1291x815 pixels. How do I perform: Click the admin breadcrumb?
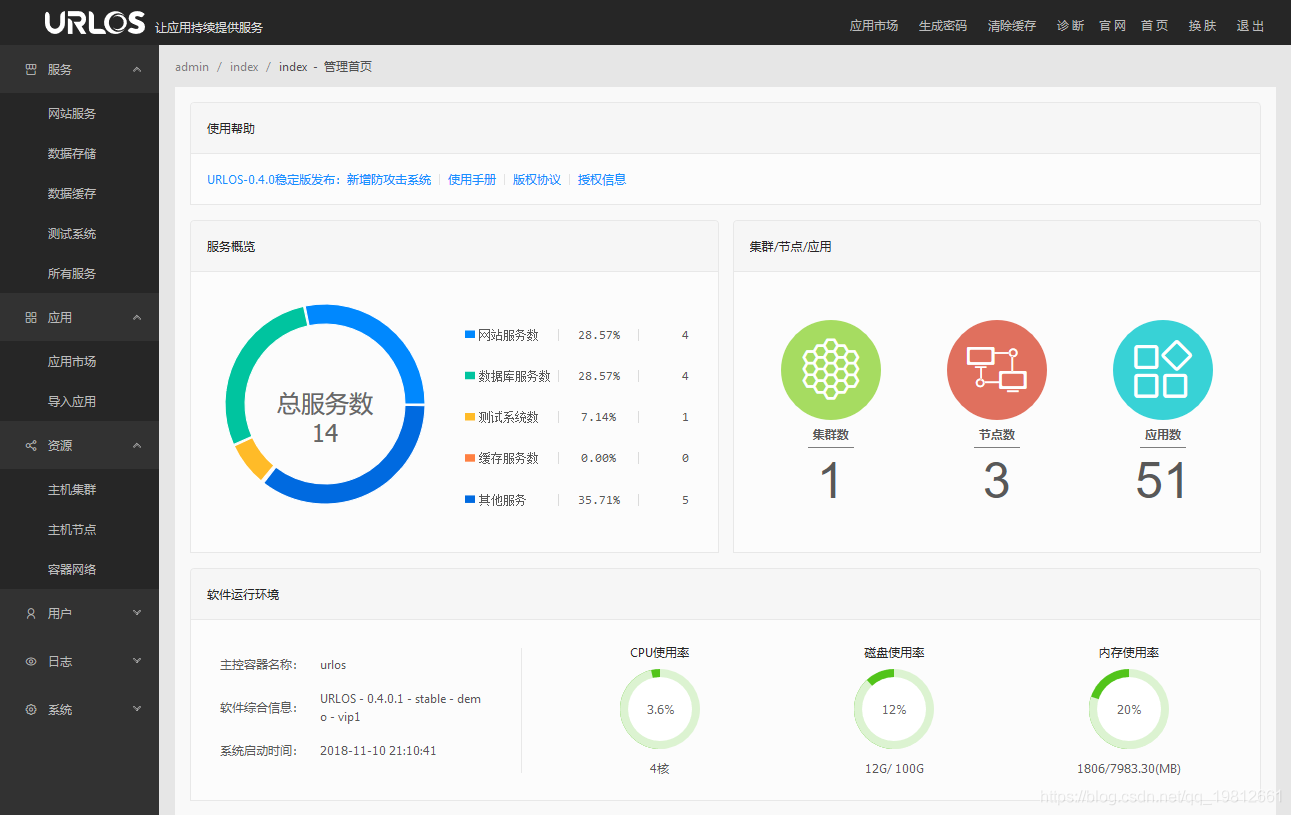coord(192,67)
